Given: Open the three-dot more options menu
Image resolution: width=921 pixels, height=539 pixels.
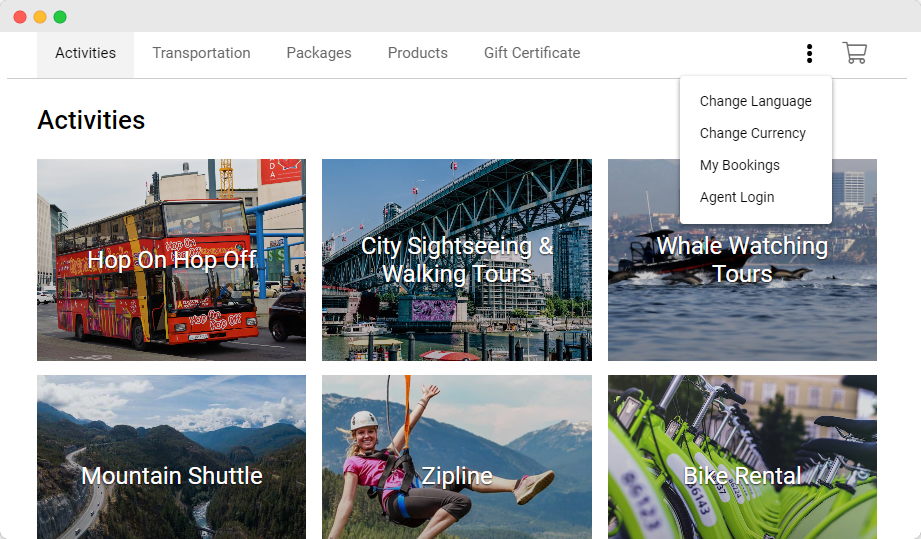Looking at the screenshot, I should pyautogui.click(x=809, y=53).
